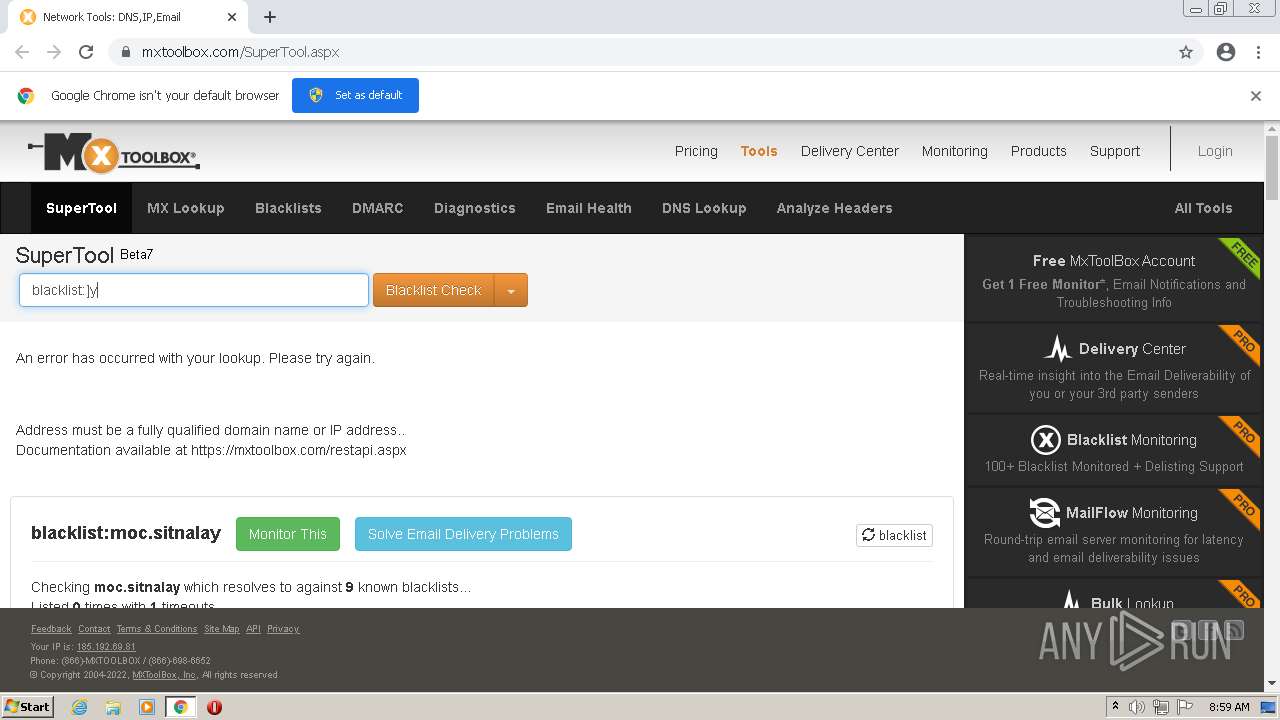Viewport: 1280px width, 720px height.
Task: Click the padlock site info icon
Action: (125, 52)
